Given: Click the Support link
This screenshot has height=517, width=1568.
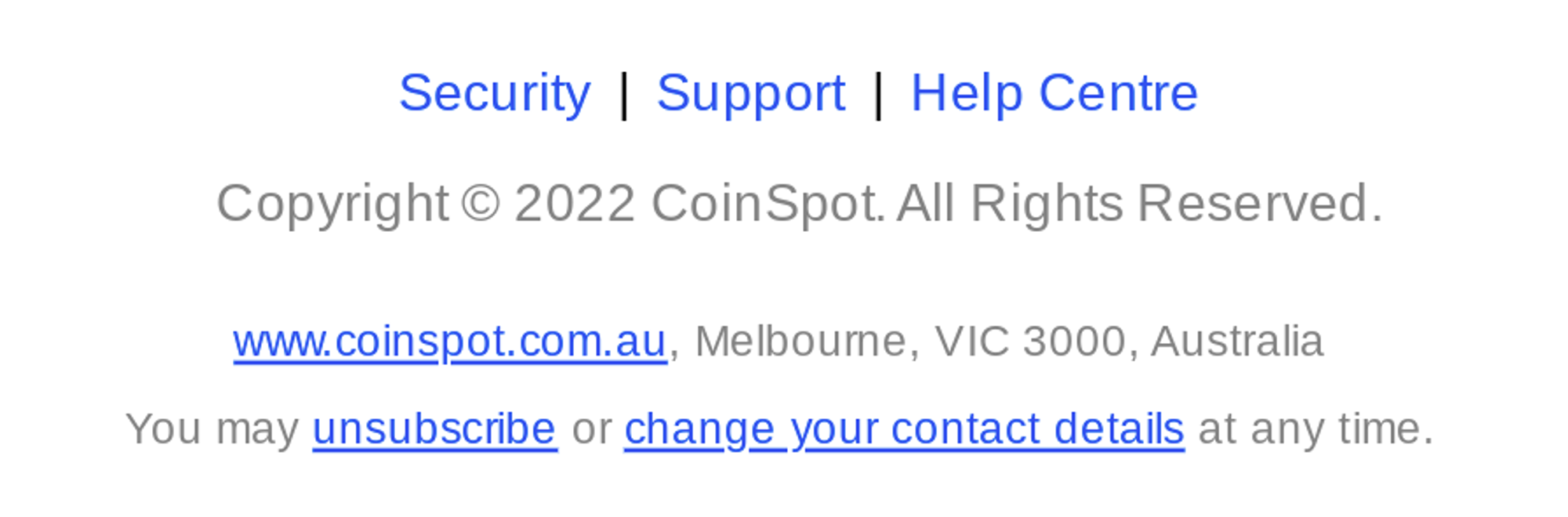Looking at the screenshot, I should [750, 93].
